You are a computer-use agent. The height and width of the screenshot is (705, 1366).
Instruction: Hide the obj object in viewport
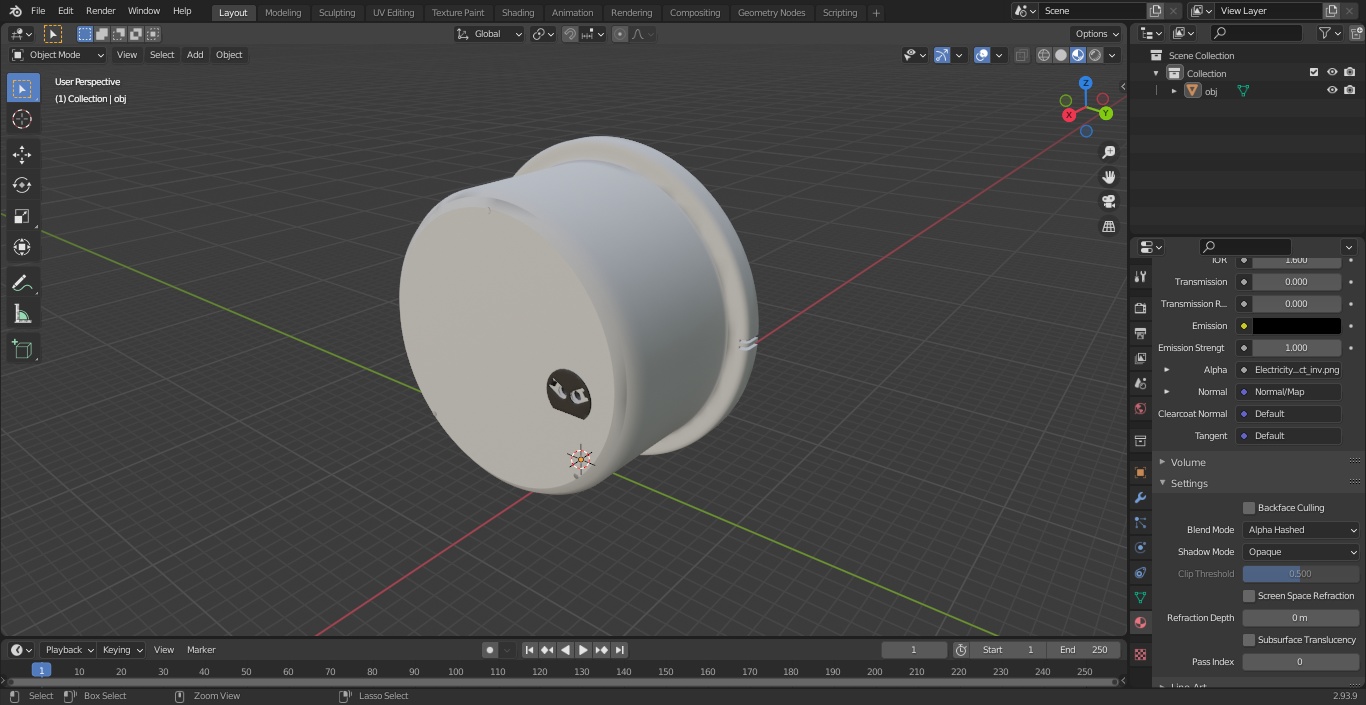(1332, 91)
